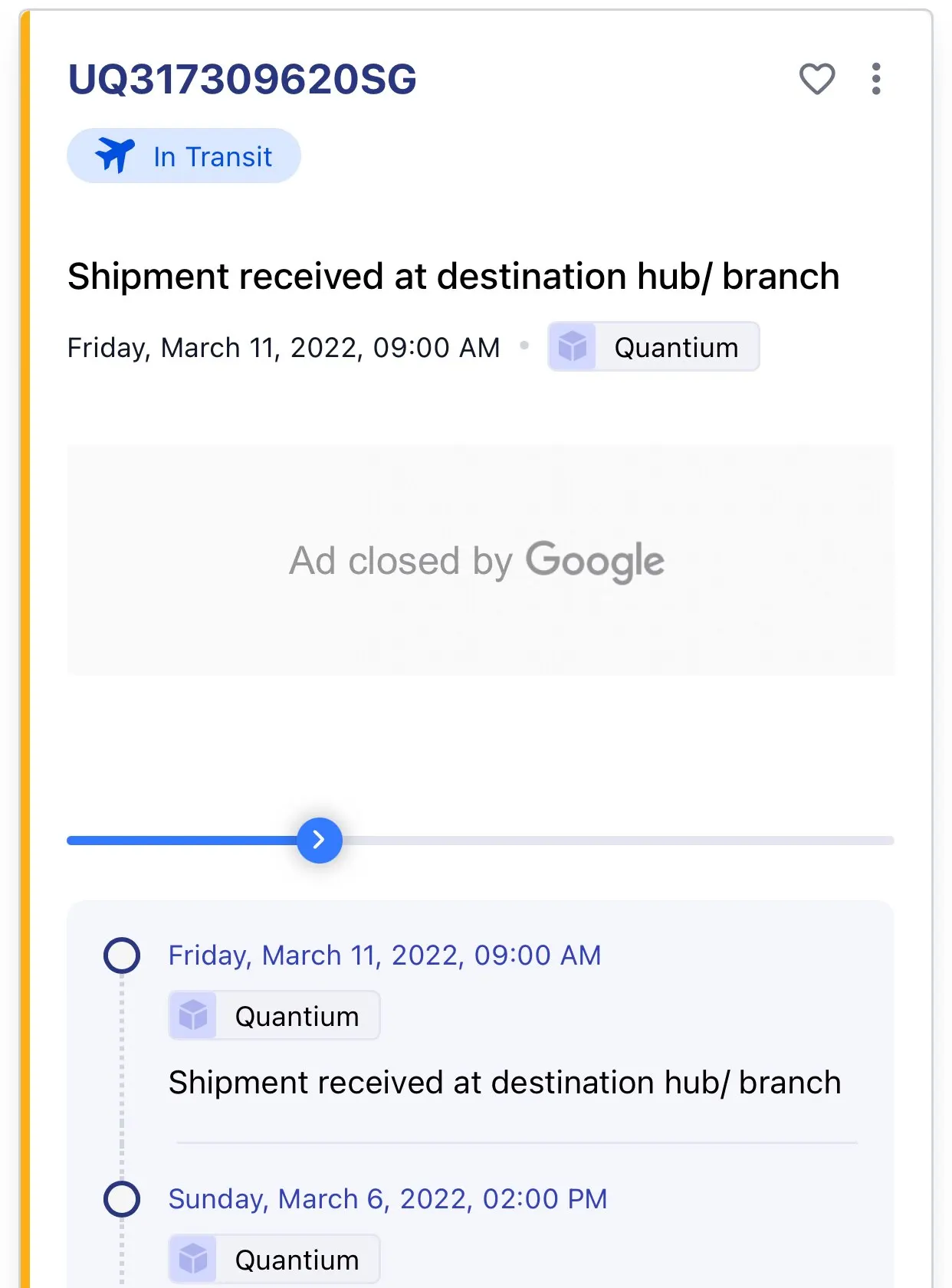Screen dimensions: 952x1288
Task: Select the March 6 timeline circle marker
Action: click(122, 1199)
